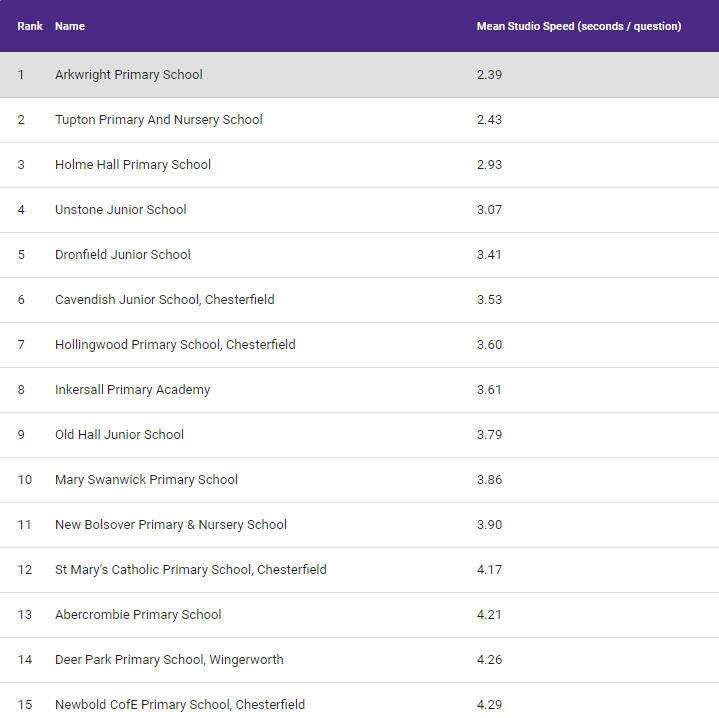Viewport: 719px width, 718px height.
Task: Click the Name column header
Action: [70, 26]
